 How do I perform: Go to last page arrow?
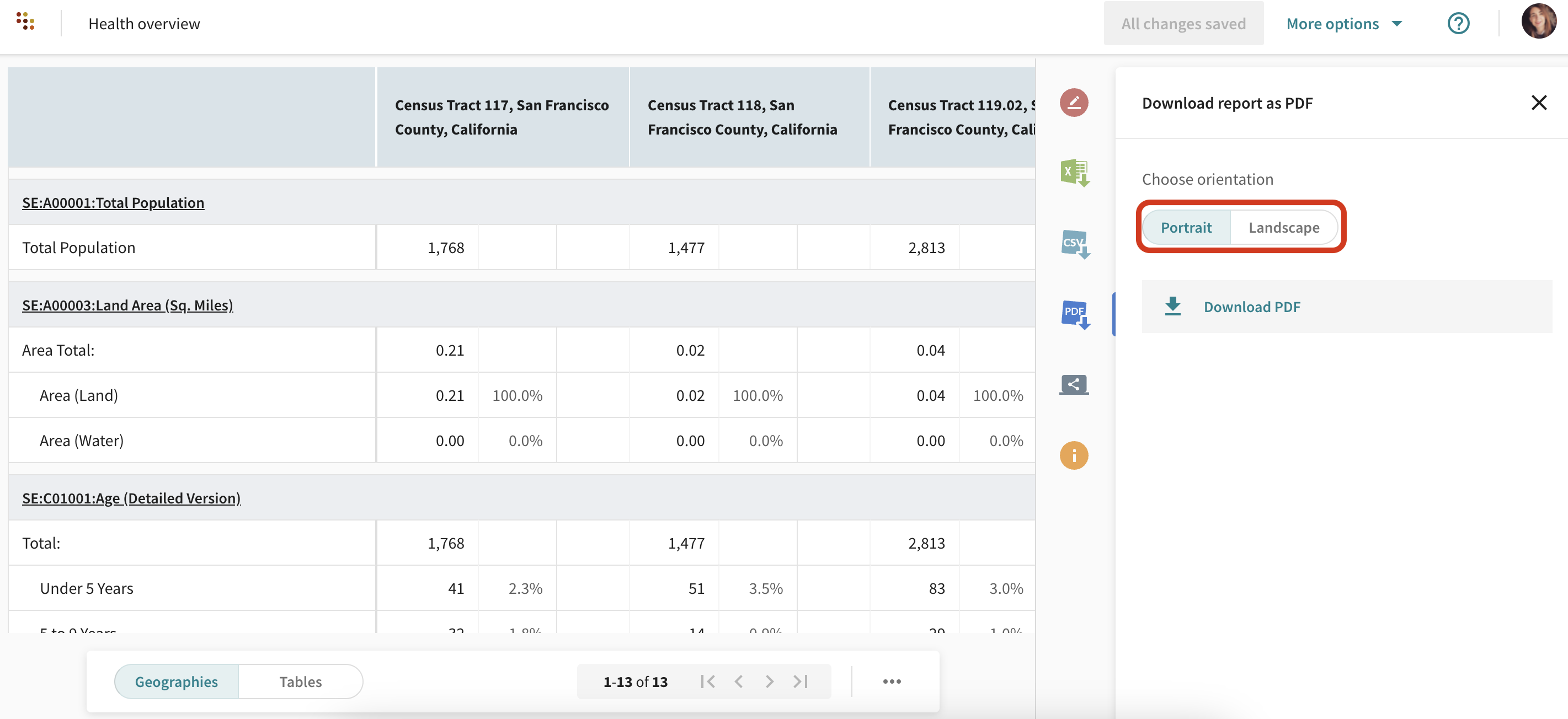pos(801,682)
